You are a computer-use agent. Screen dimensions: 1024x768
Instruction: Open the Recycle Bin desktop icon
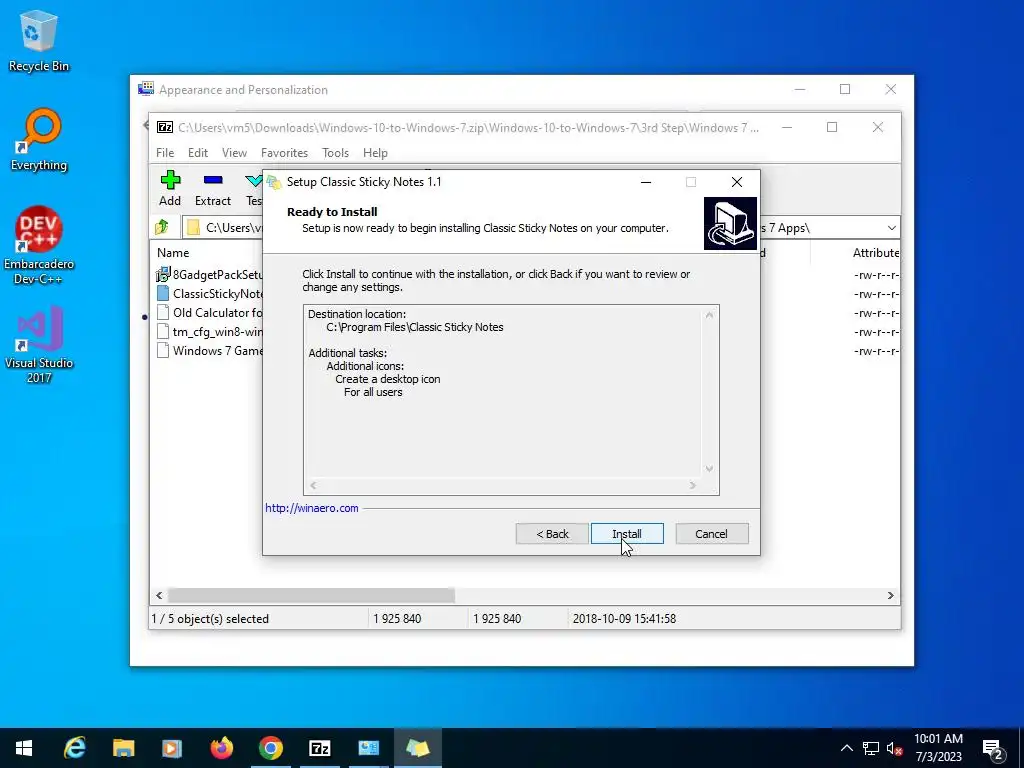tap(39, 41)
